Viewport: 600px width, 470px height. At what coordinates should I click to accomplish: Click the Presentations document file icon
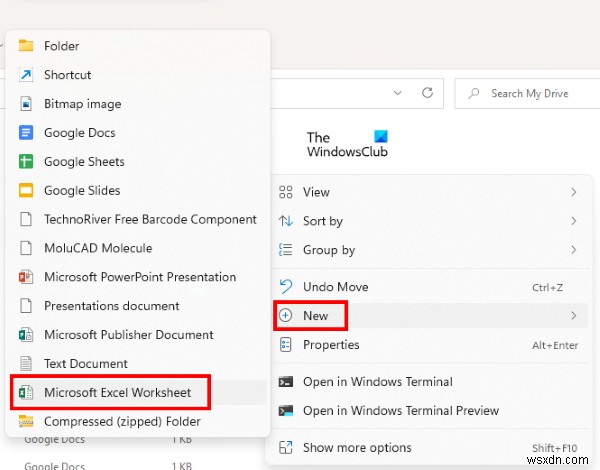(x=26, y=306)
